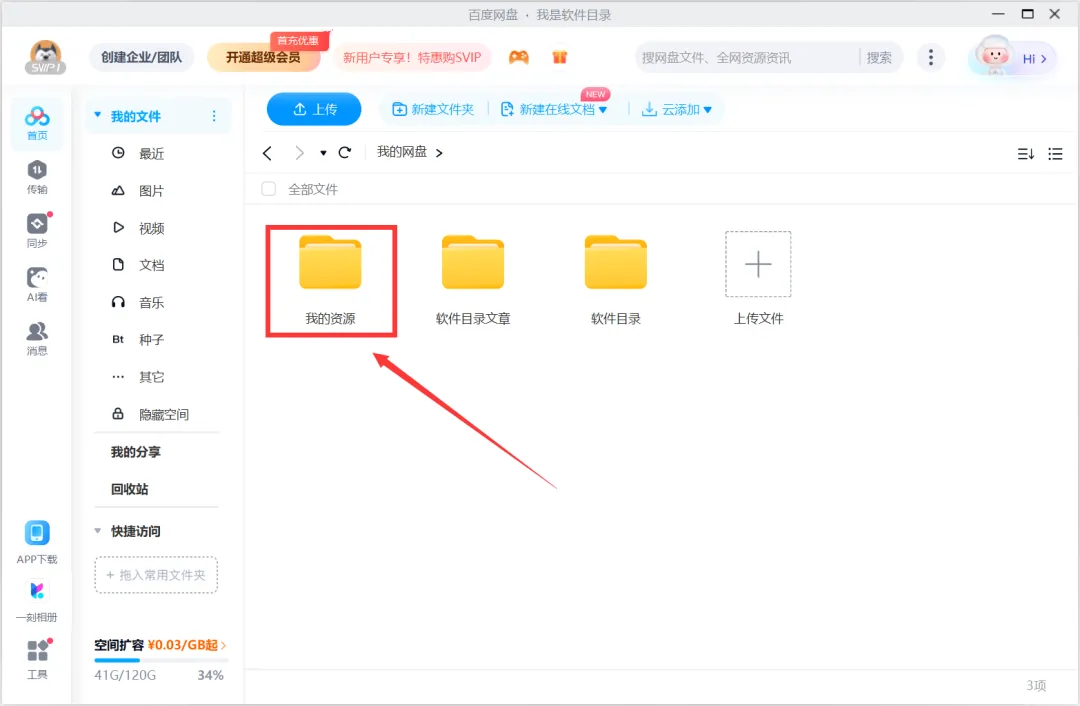Open 一刻相册 album app
This screenshot has width=1080, height=706.
[x=37, y=601]
